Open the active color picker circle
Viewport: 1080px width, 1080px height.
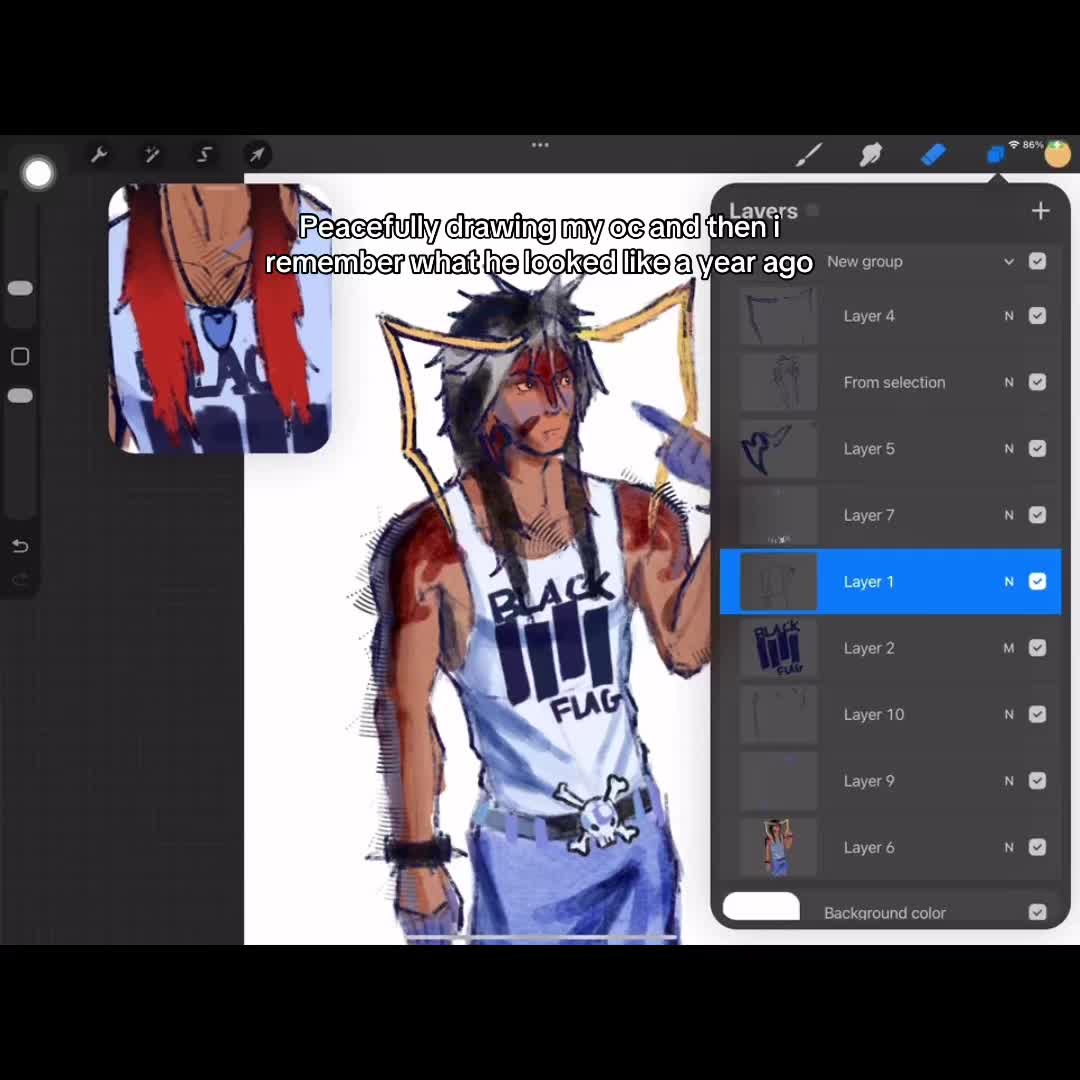pyautogui.click(x=1057, y=154)
